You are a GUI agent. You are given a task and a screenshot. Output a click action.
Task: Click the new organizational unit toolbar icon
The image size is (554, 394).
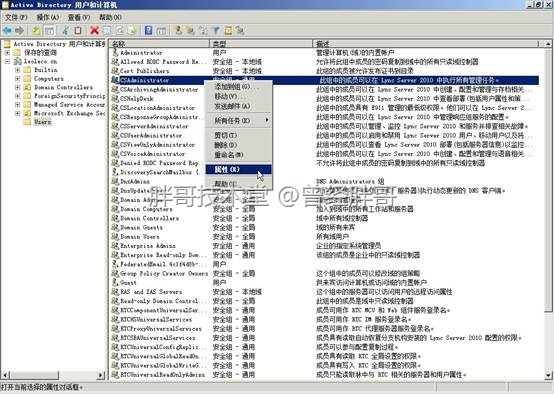point(204,31)
